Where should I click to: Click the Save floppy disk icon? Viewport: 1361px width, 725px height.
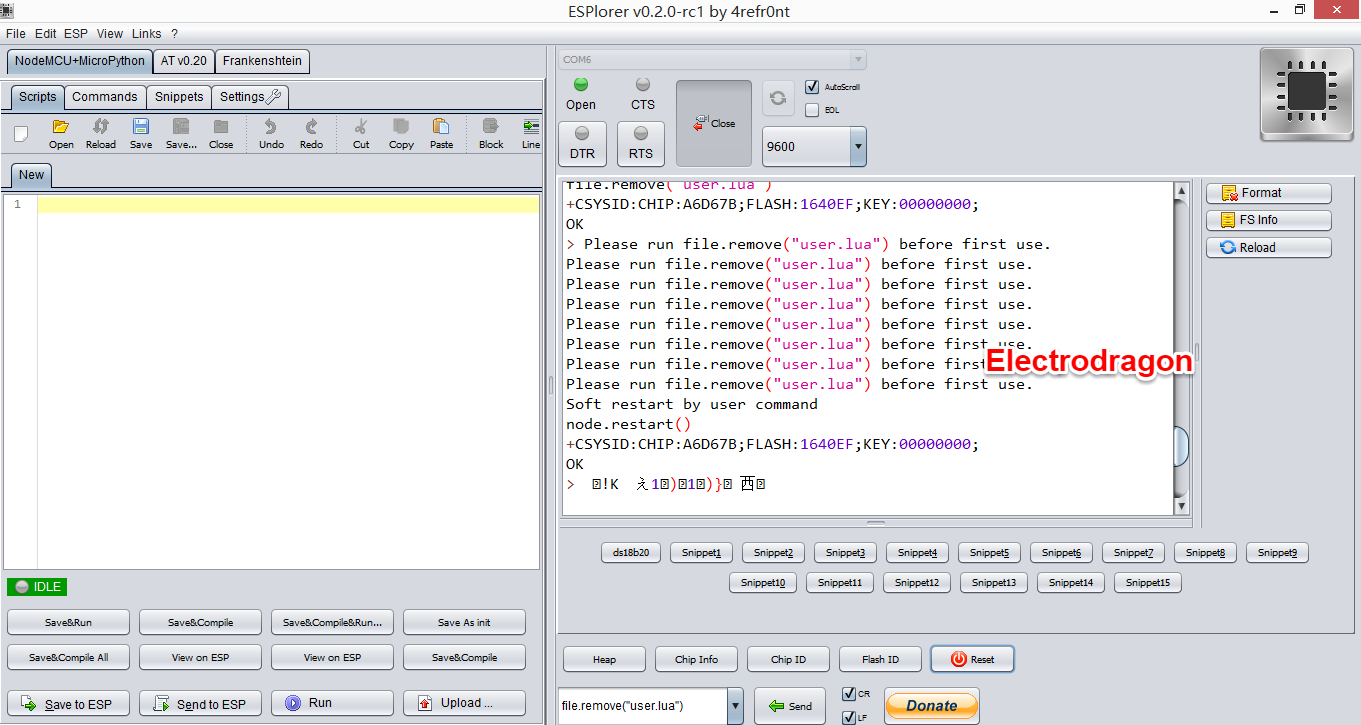(141, 128)
